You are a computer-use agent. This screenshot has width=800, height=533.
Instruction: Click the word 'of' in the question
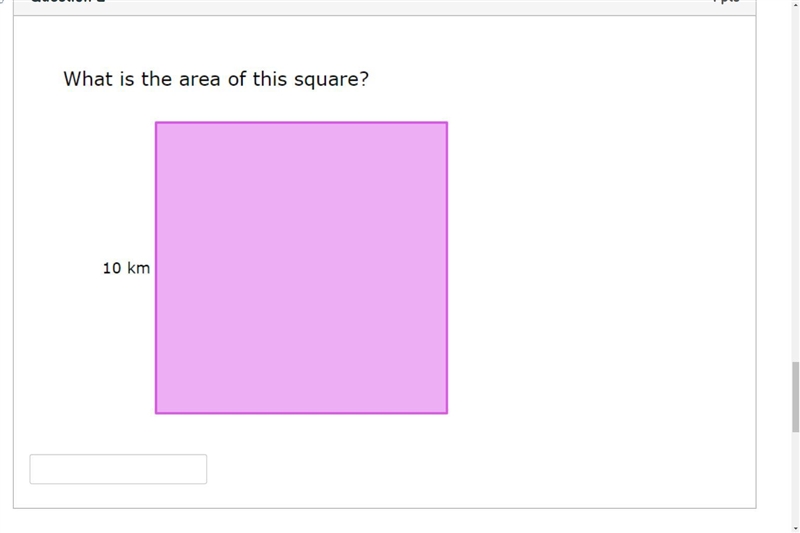pyautogui.click(x=237, y=79)
